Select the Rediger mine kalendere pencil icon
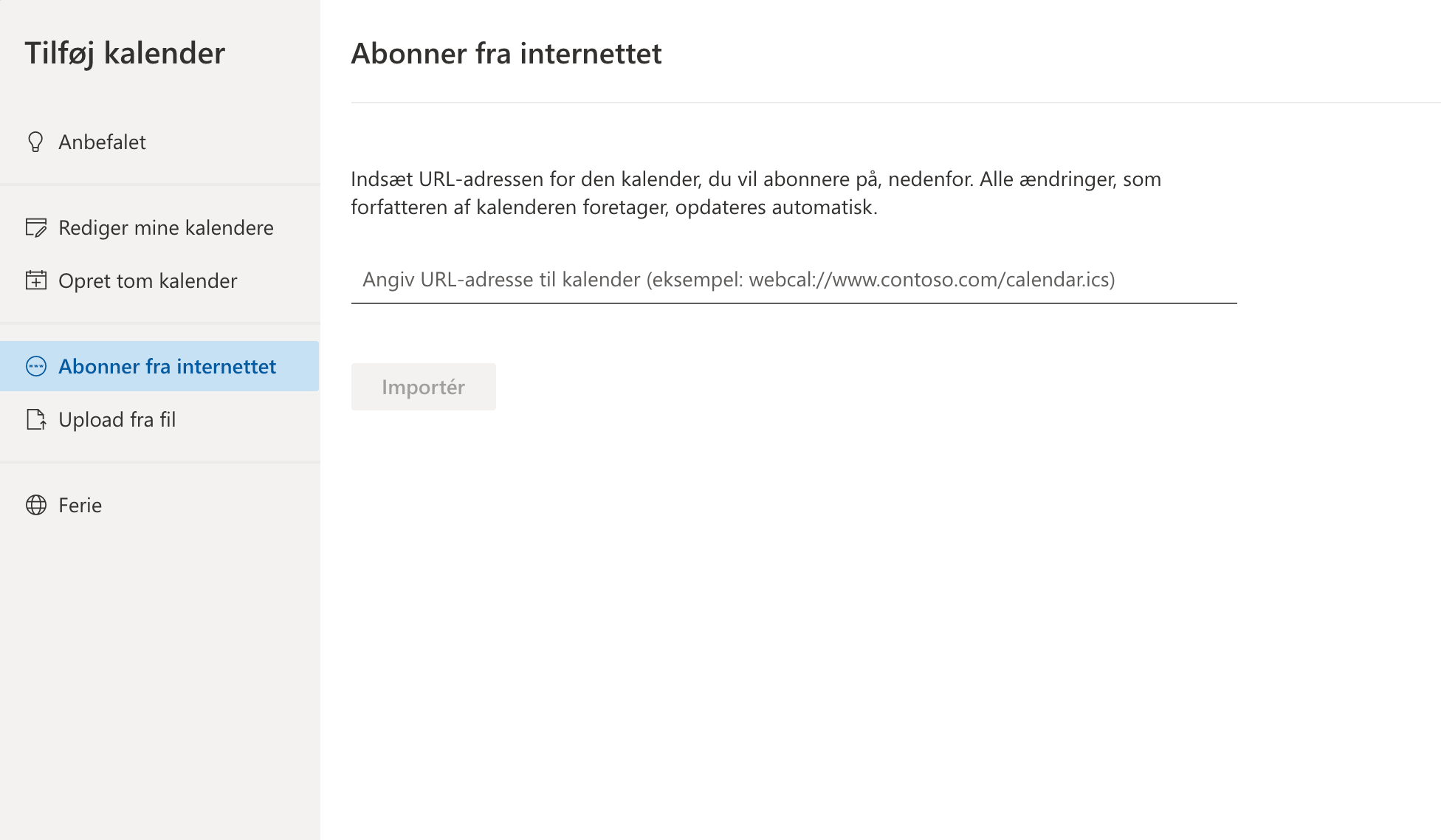Image resolution: width=1441 pixels, height=840 pixels. pyautogui.click(x=36, y=227)
